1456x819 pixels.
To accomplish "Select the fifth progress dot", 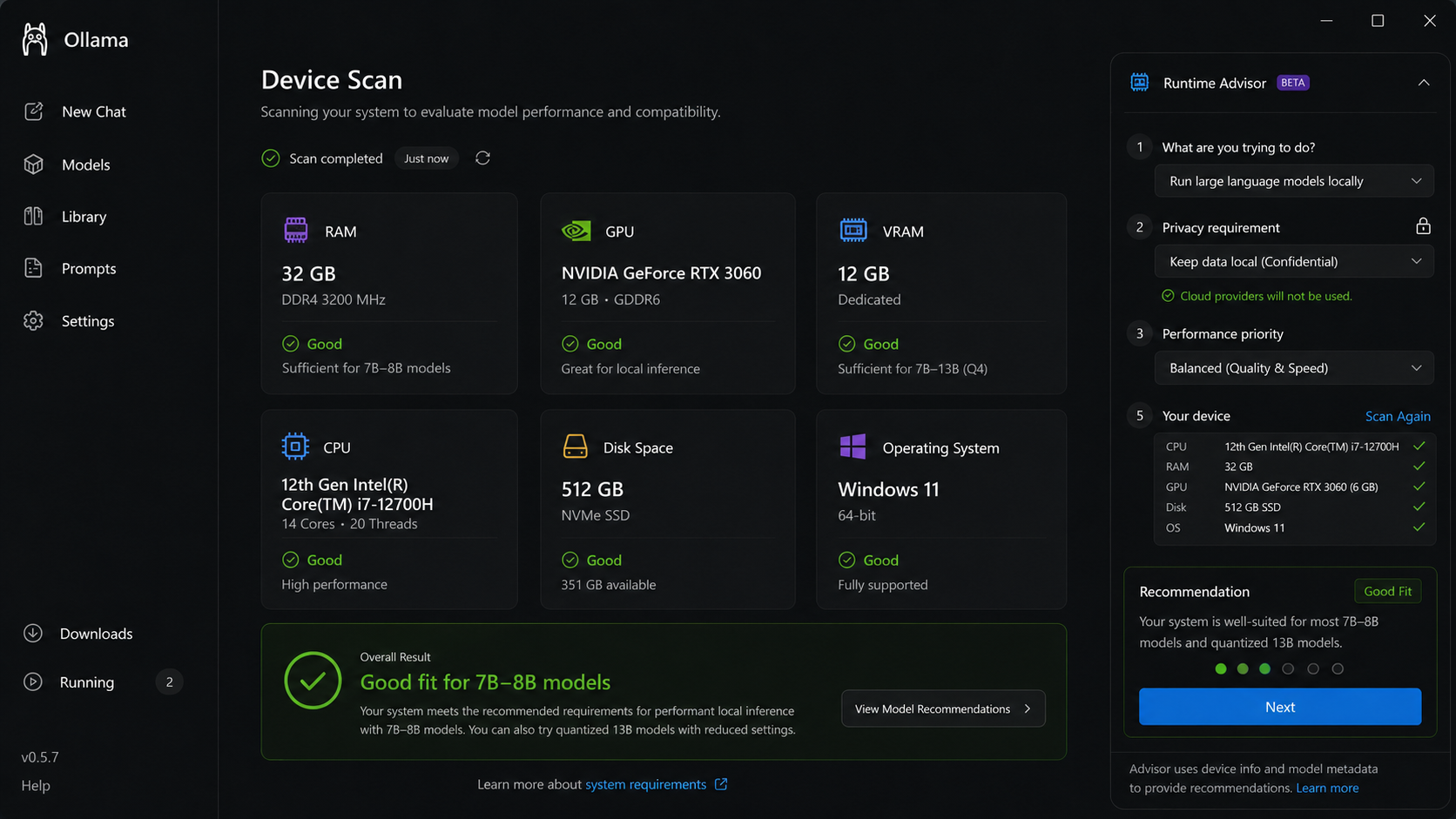I will (x=1313, y=668).
